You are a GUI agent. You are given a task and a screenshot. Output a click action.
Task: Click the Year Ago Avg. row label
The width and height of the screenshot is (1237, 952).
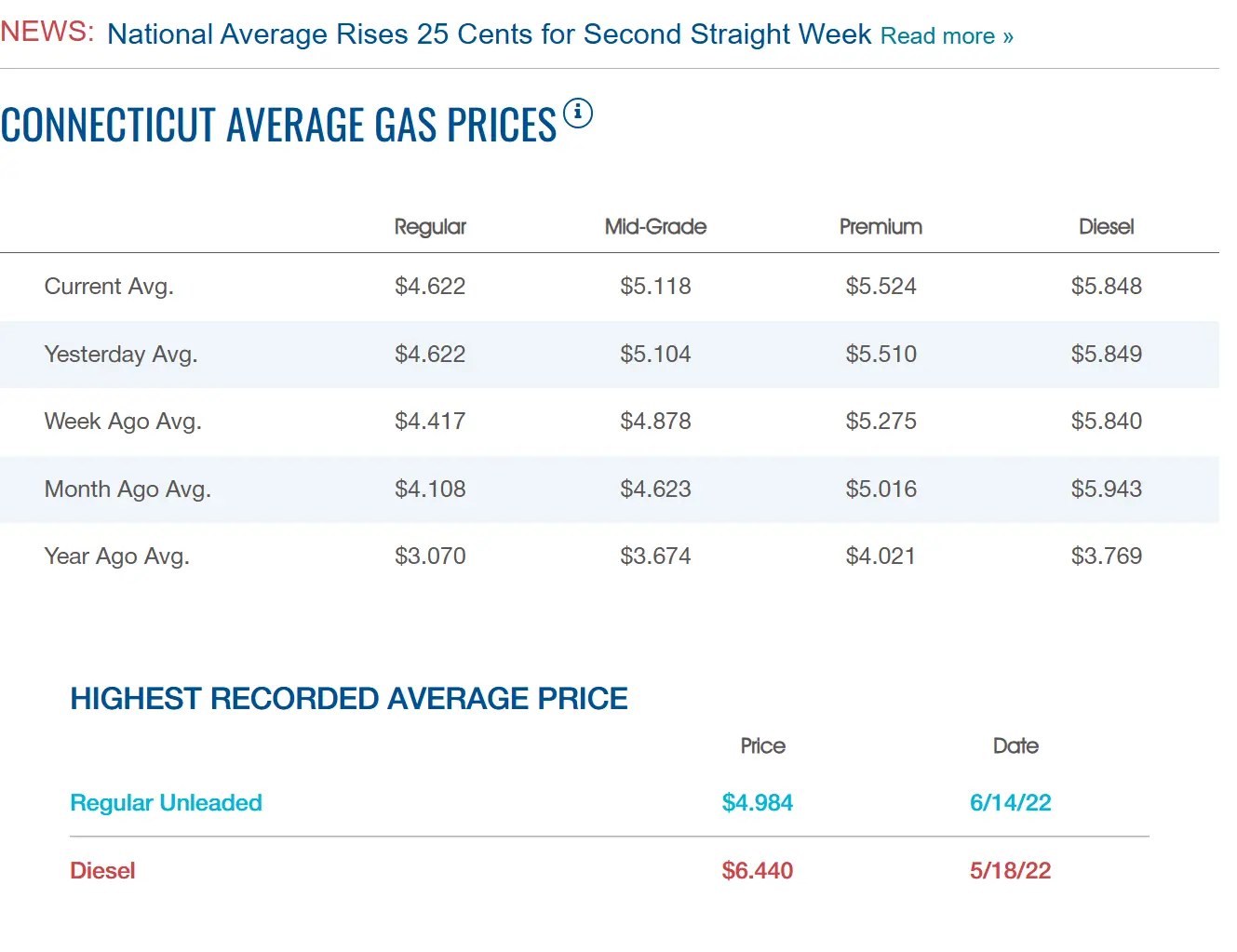pos(117,556)
